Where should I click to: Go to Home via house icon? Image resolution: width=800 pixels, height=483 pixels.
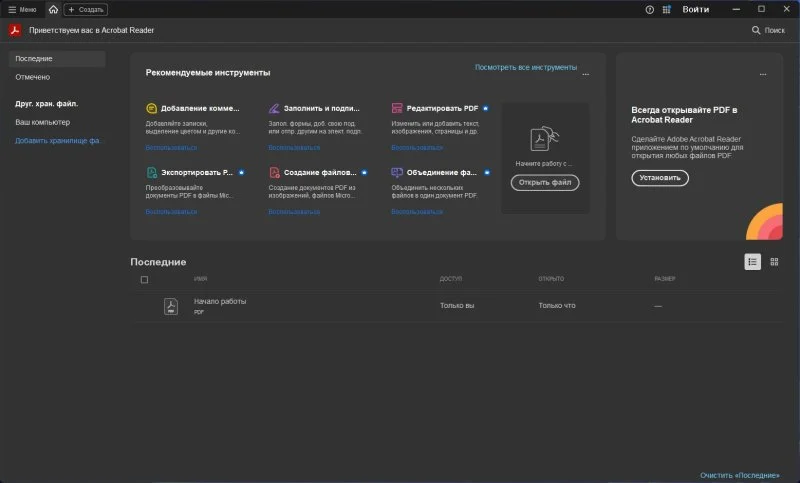click(53, 9)
